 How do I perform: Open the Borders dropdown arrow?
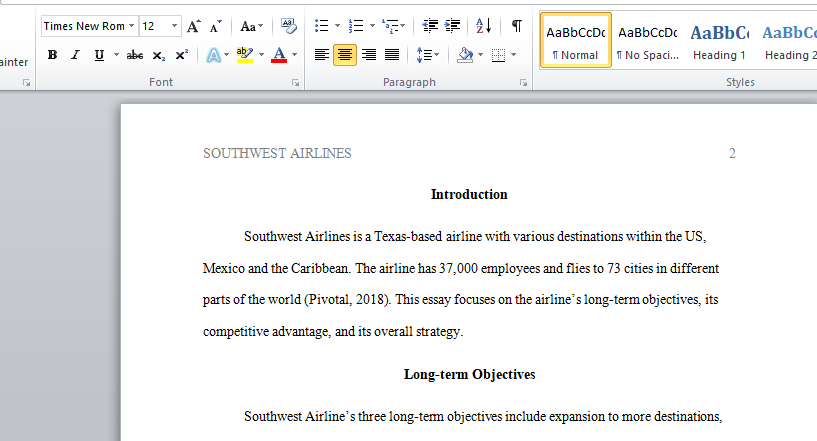514,55
